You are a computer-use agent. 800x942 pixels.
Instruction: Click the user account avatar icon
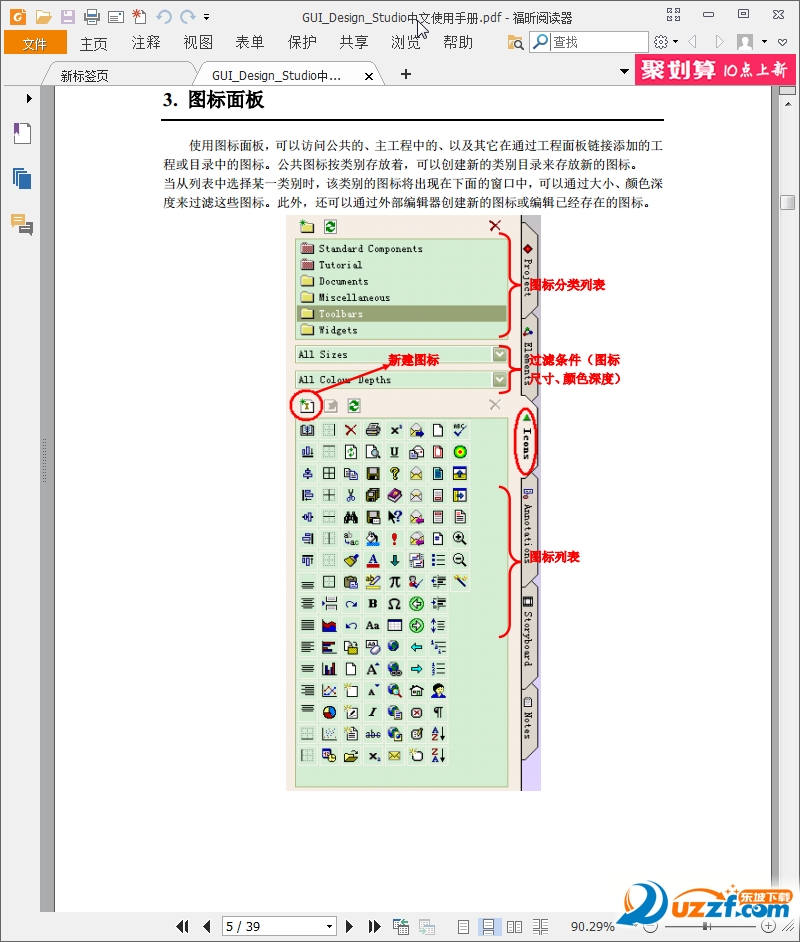pyautogui.click(x=745, y=42)
